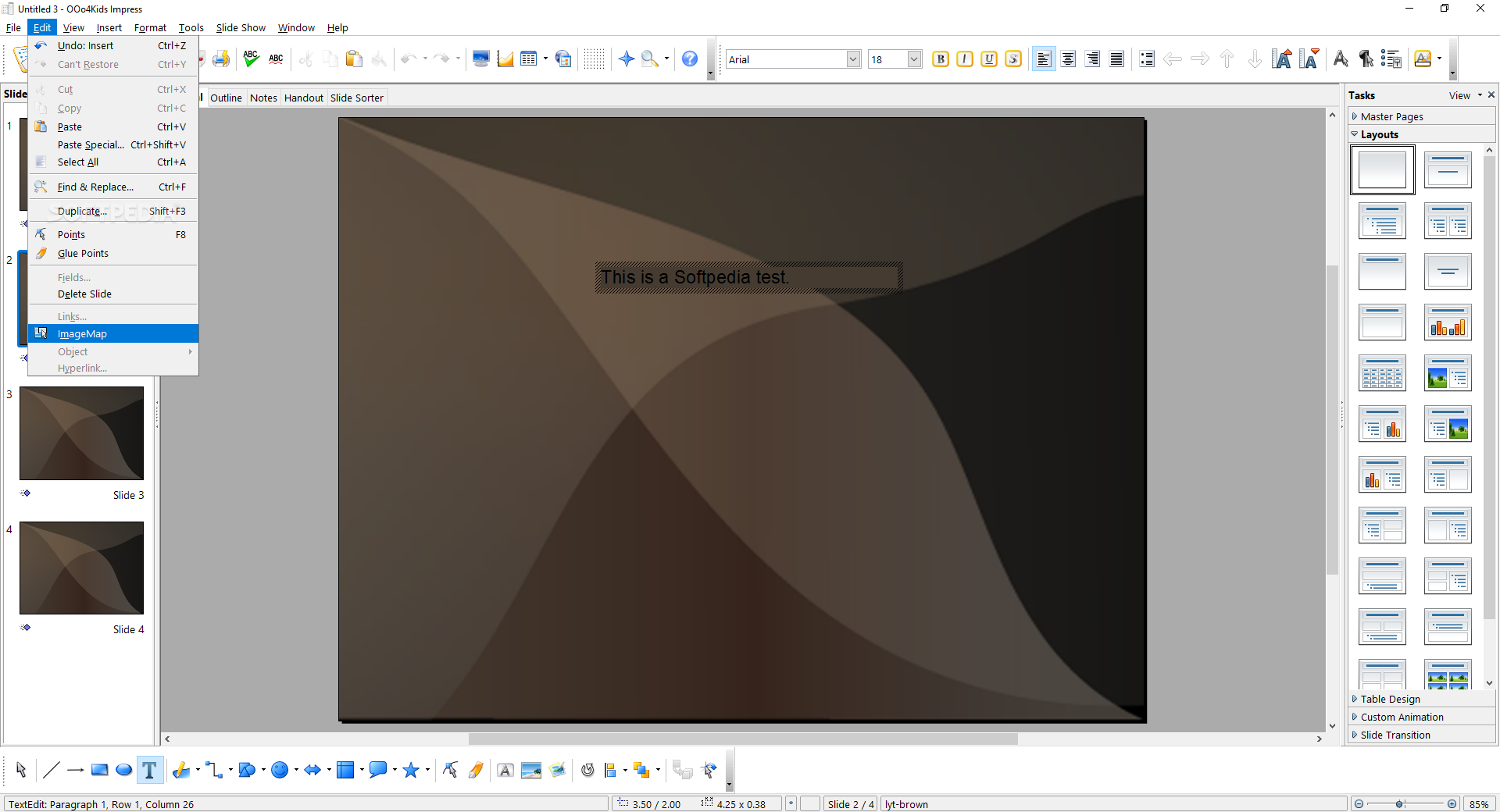
Task: Open the Navigator star icon
Action: [x=627, y=59]
